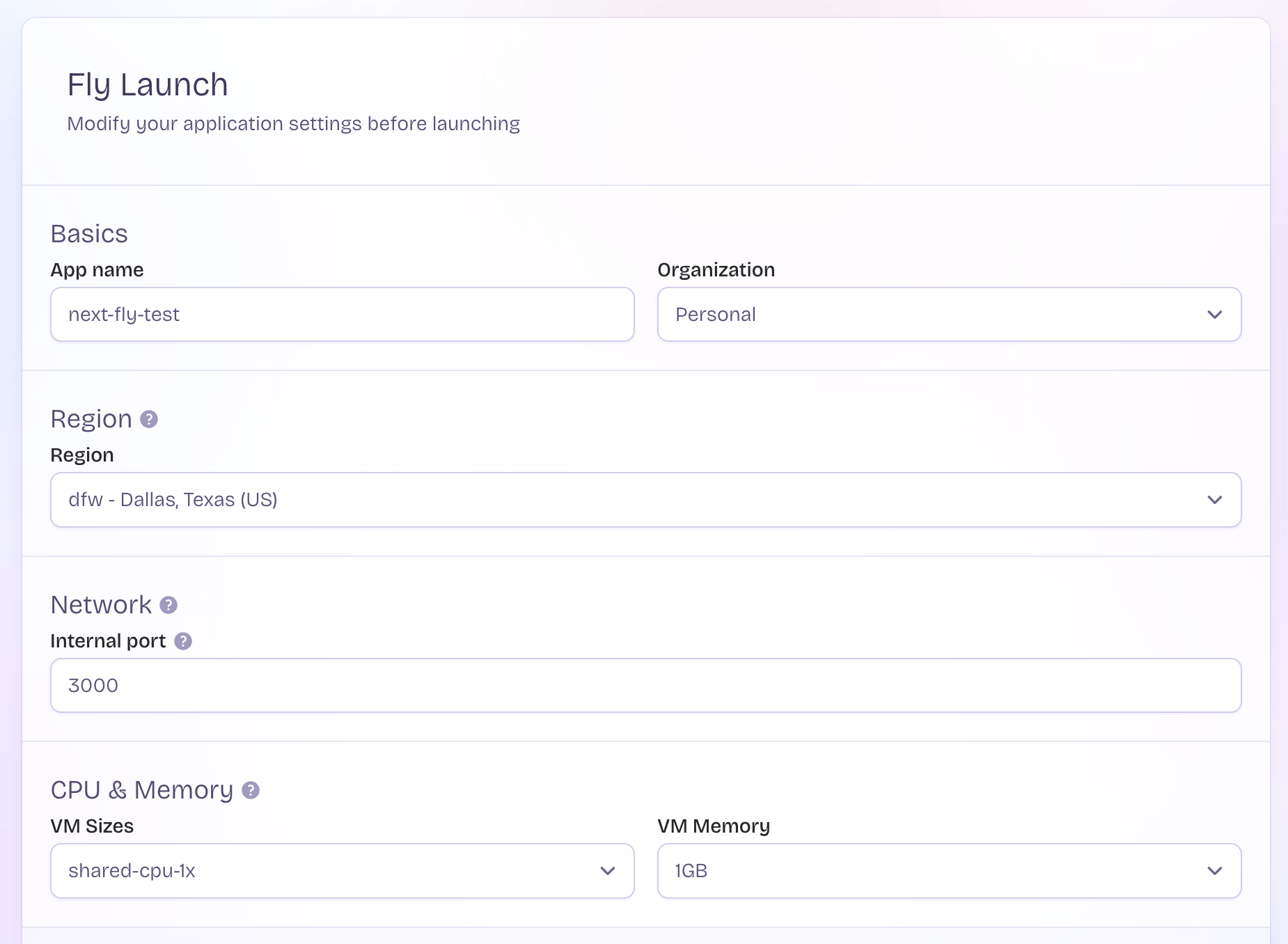The height and width of the screenshot is (944, 1288).
Task: Click the App name label
Action: coord(97,270)
